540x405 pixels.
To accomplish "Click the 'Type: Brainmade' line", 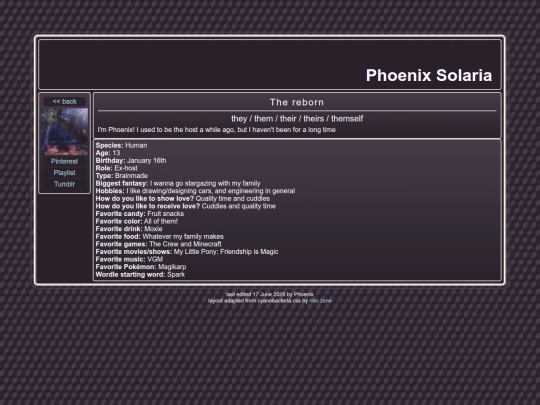I will tap(122, 176).
